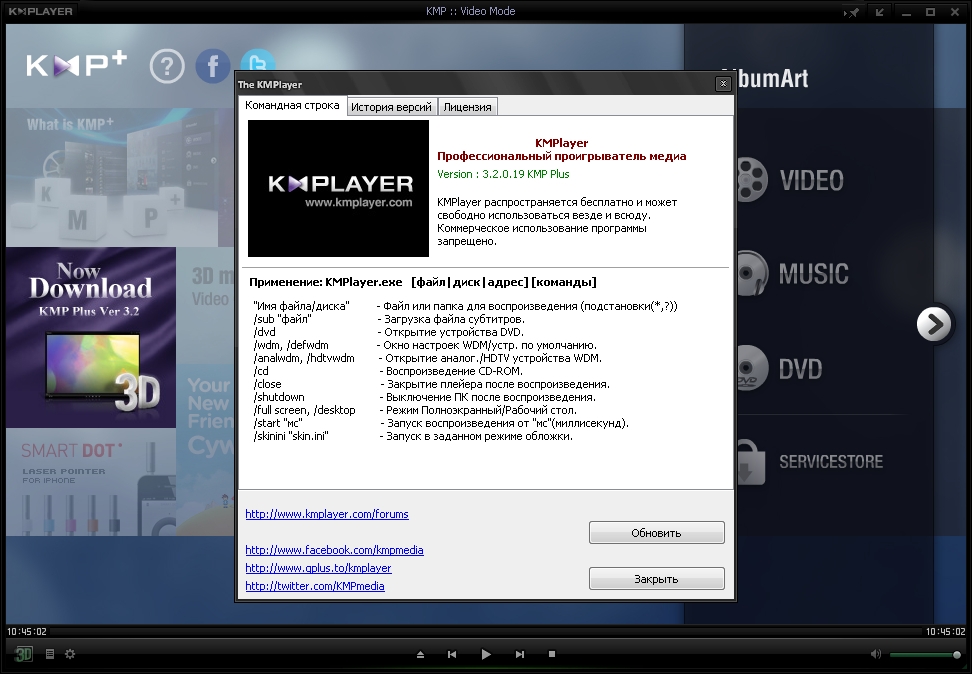Click the /full screen, /desktop row
This screenshot has height=674, width=972.
415,410
